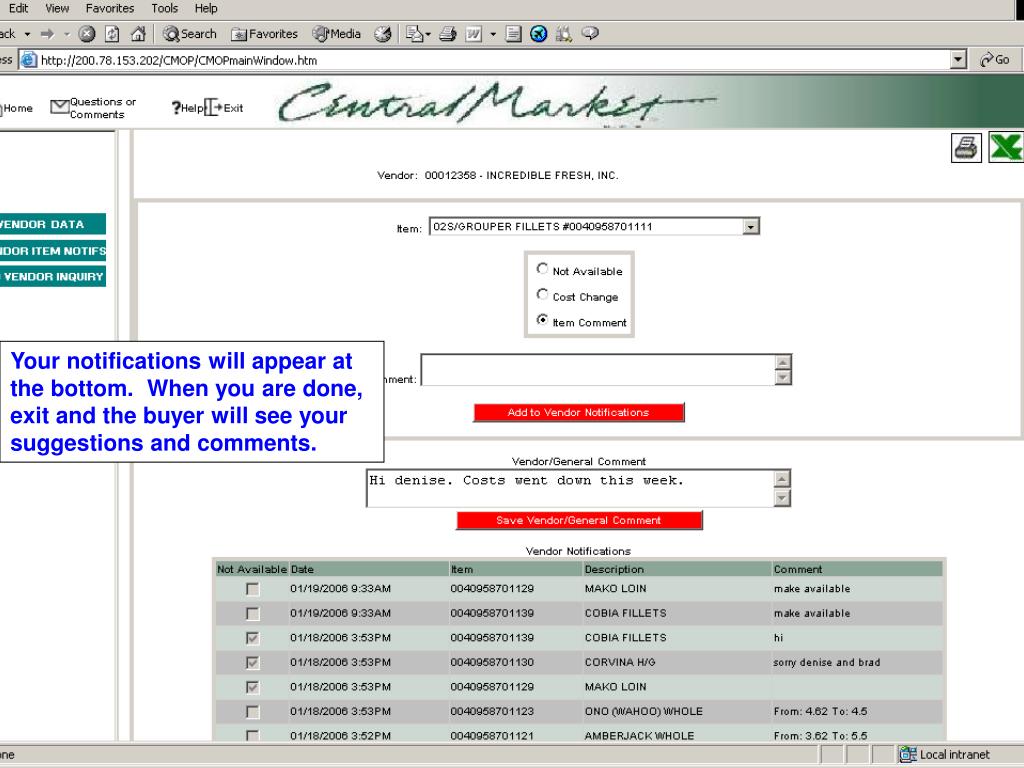Open the Favorites pane from the toolbar
Viewport: 1024px width, 768px height.
click(264, 34)
